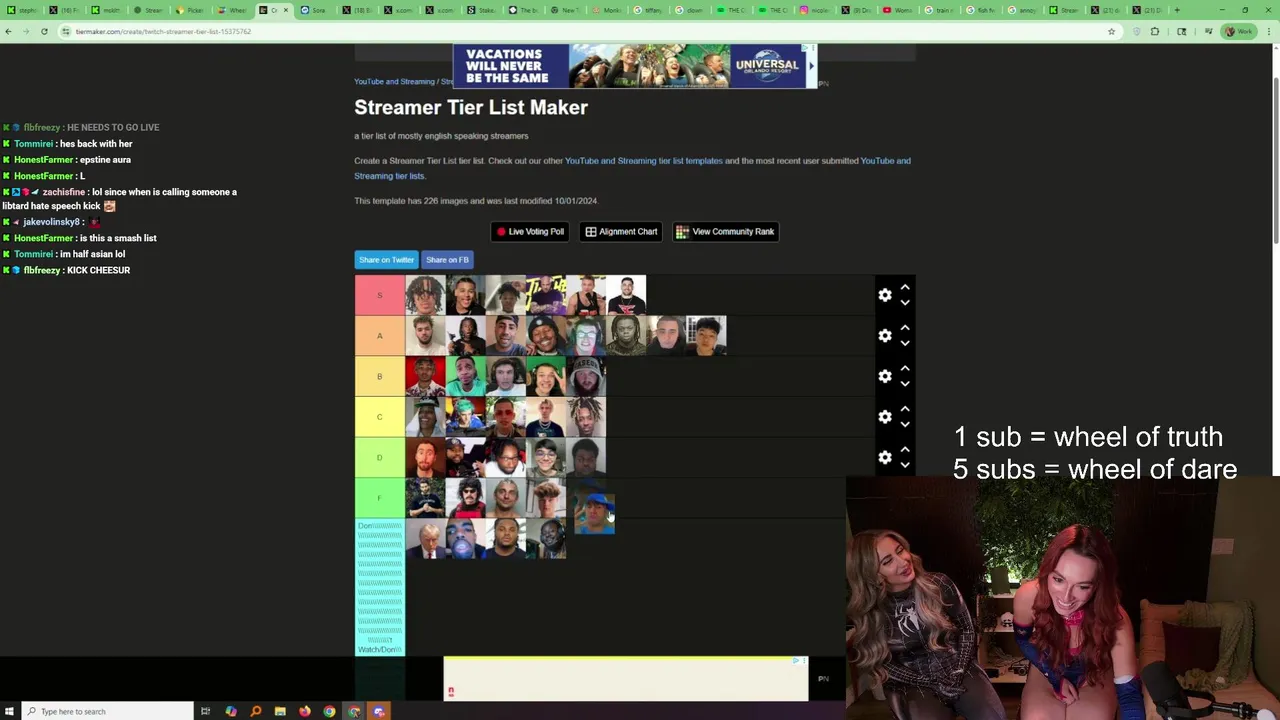Select the red S tier label
The image size is (1280, 720).
(x=379, y=295)
